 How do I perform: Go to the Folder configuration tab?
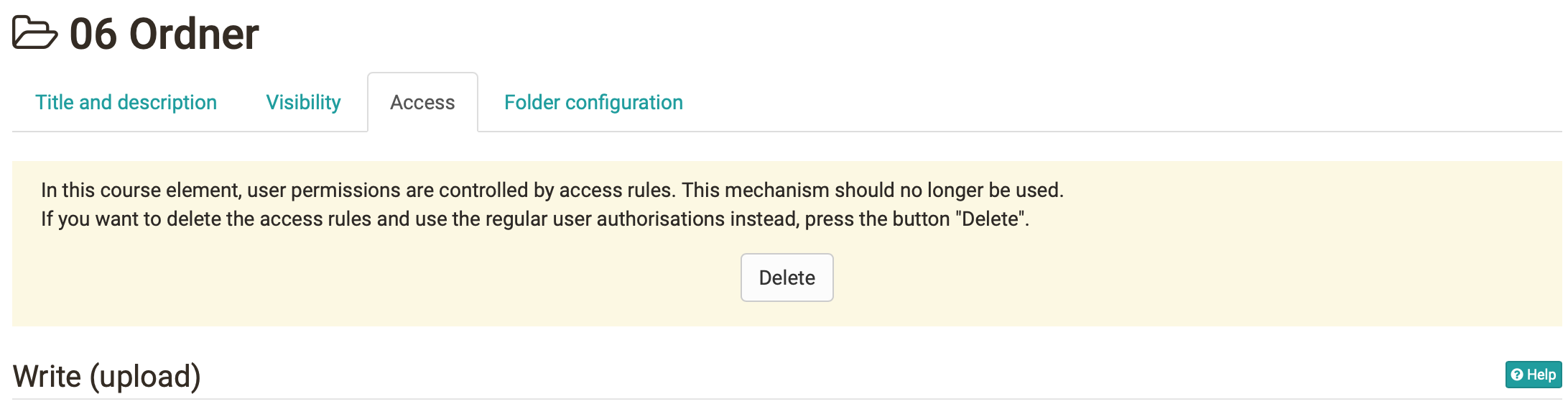pos(593,102)
